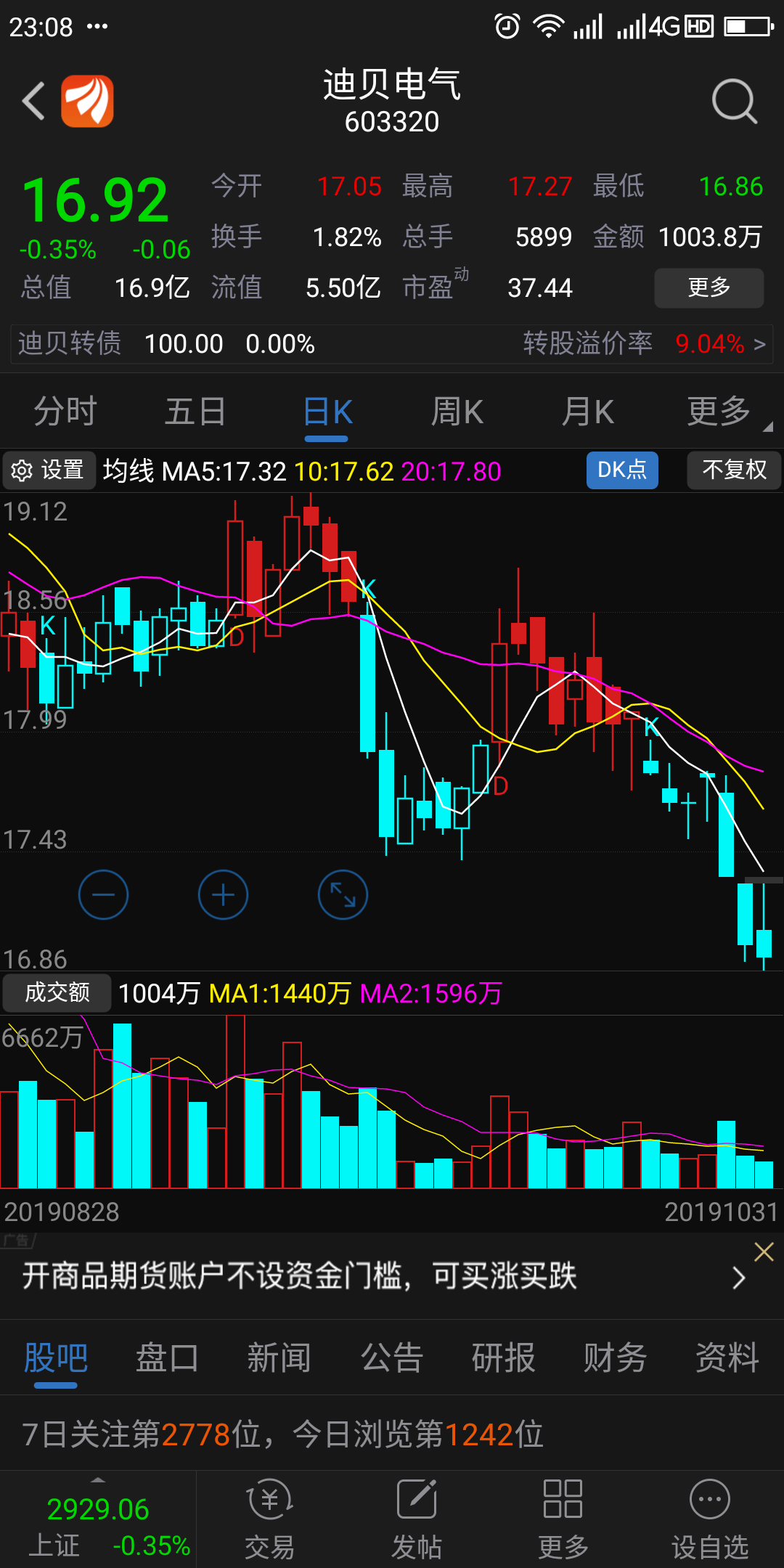Open the orange app logo icon
The image size is (784, 1568).
87,101
